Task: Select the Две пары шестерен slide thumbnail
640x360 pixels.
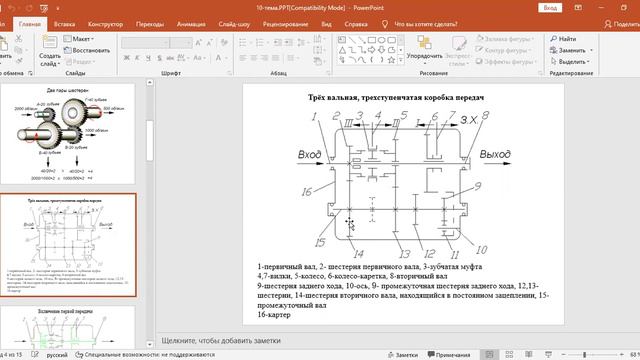Action: (68, 134)
